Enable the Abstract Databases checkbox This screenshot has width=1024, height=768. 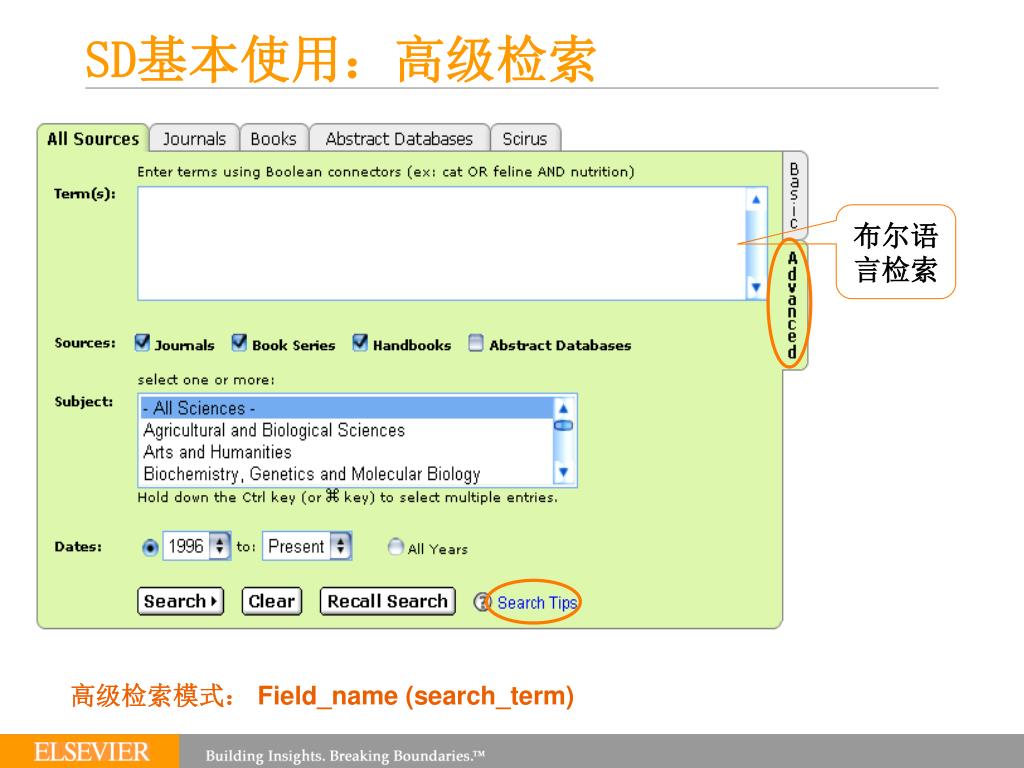pos(476,342)
